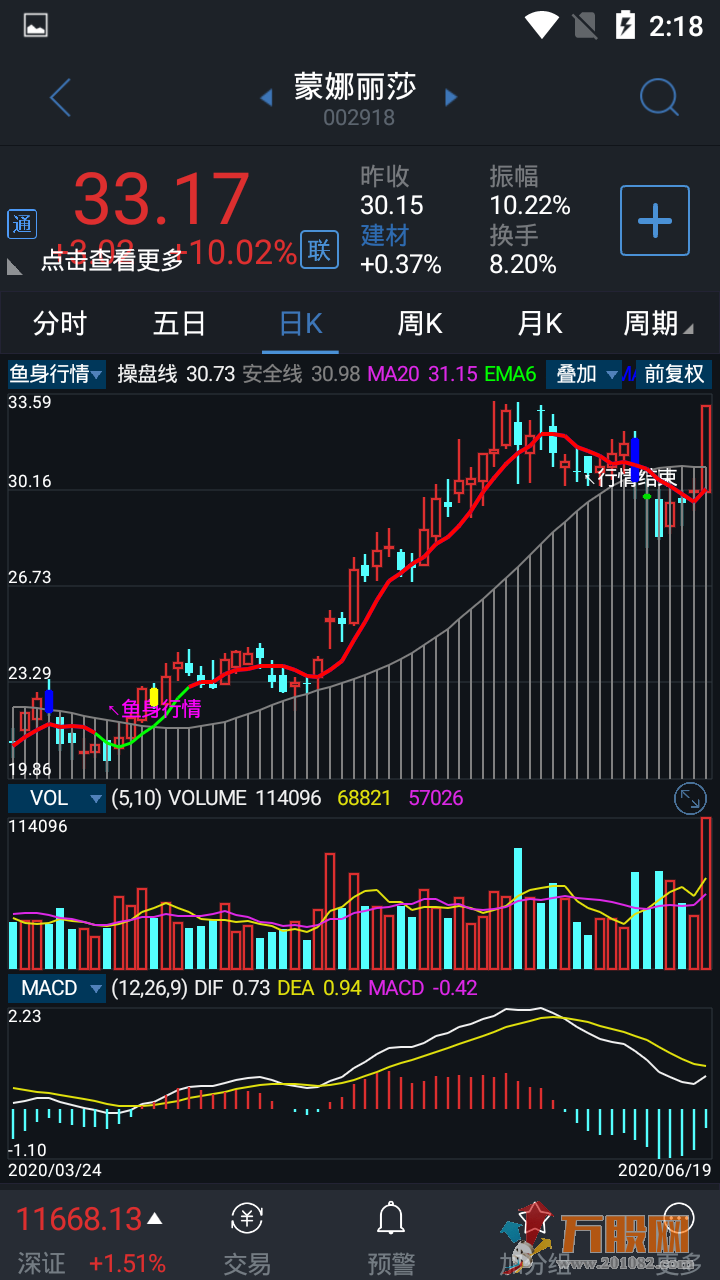Tap the MACD -0.42 reading
The height and width of the screenshot is (1280, 720).
click(x=424, y=988)
